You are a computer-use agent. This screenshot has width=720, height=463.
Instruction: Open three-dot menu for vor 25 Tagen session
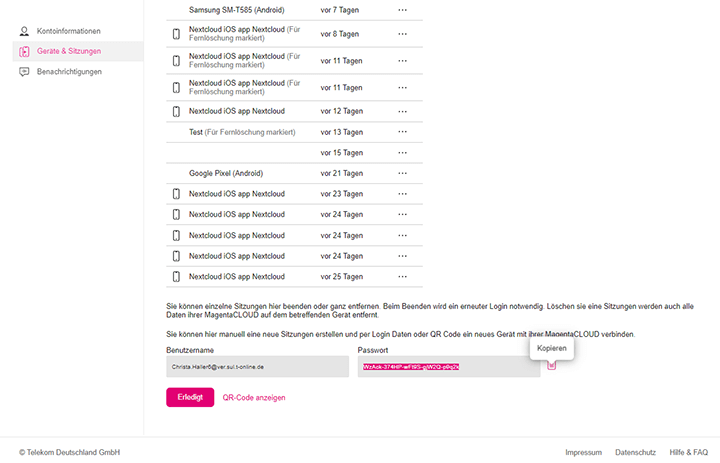[x=403, y=277]
